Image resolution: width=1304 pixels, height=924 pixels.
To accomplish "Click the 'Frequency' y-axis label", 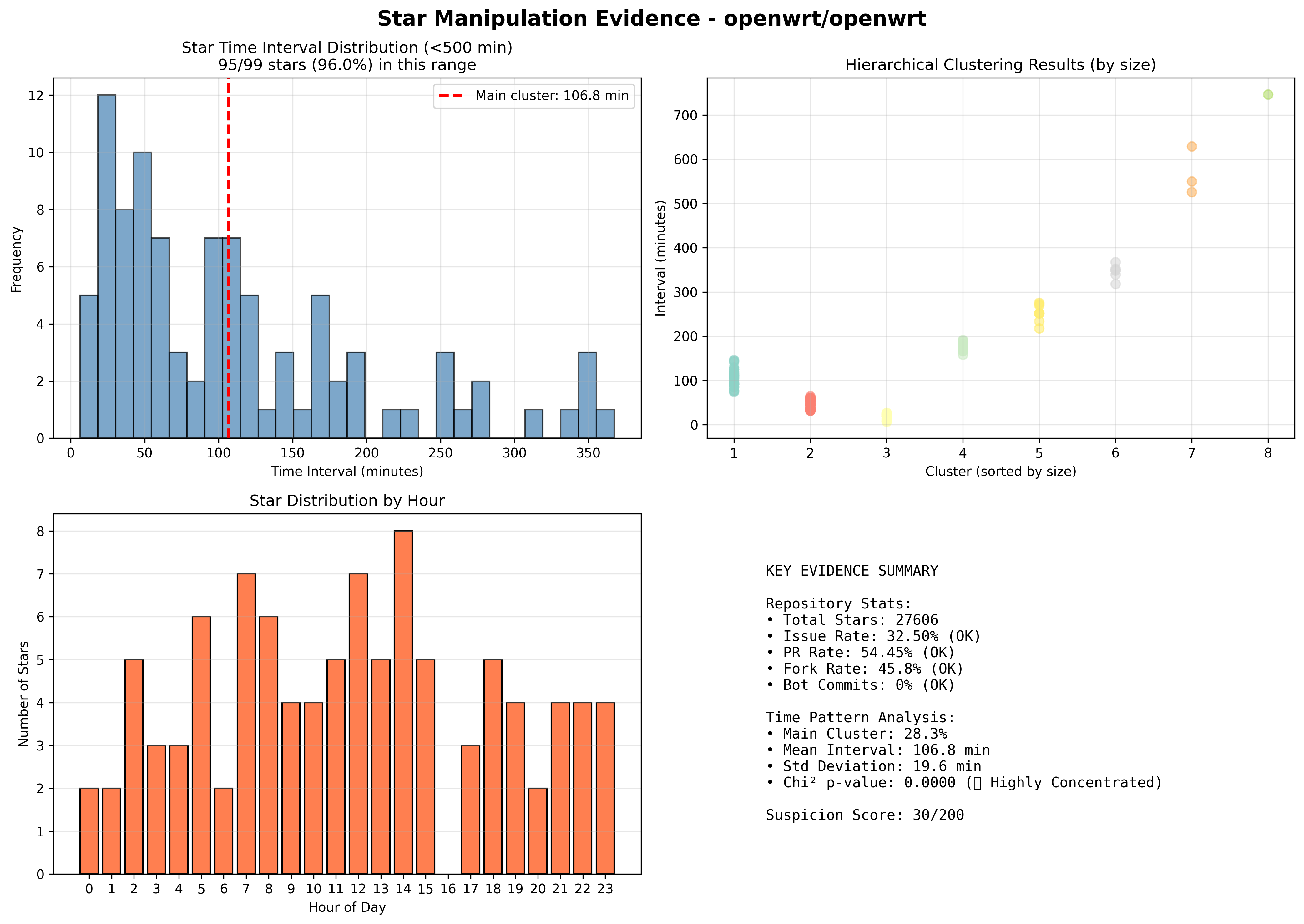I will 16,260.
